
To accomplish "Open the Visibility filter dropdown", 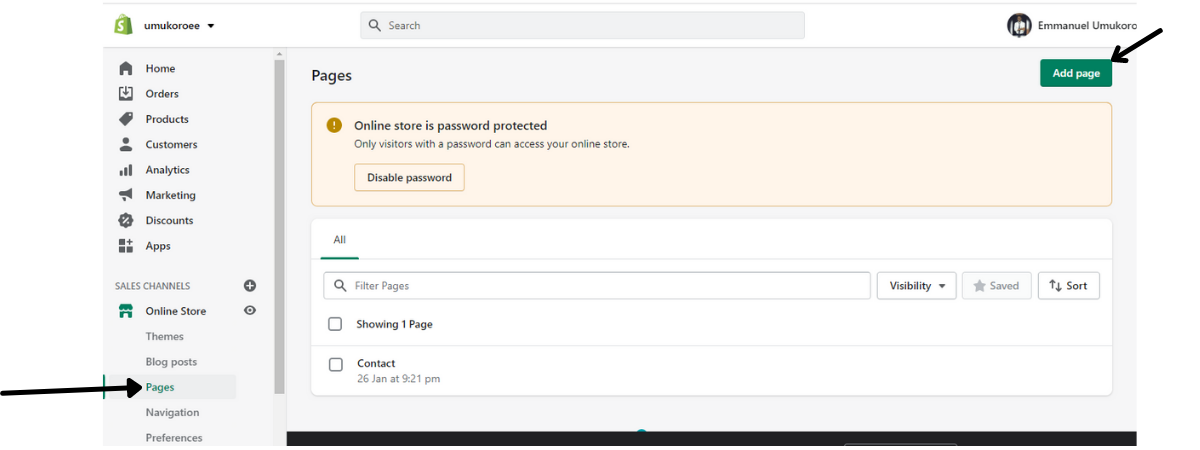I will tap(917, 286).
